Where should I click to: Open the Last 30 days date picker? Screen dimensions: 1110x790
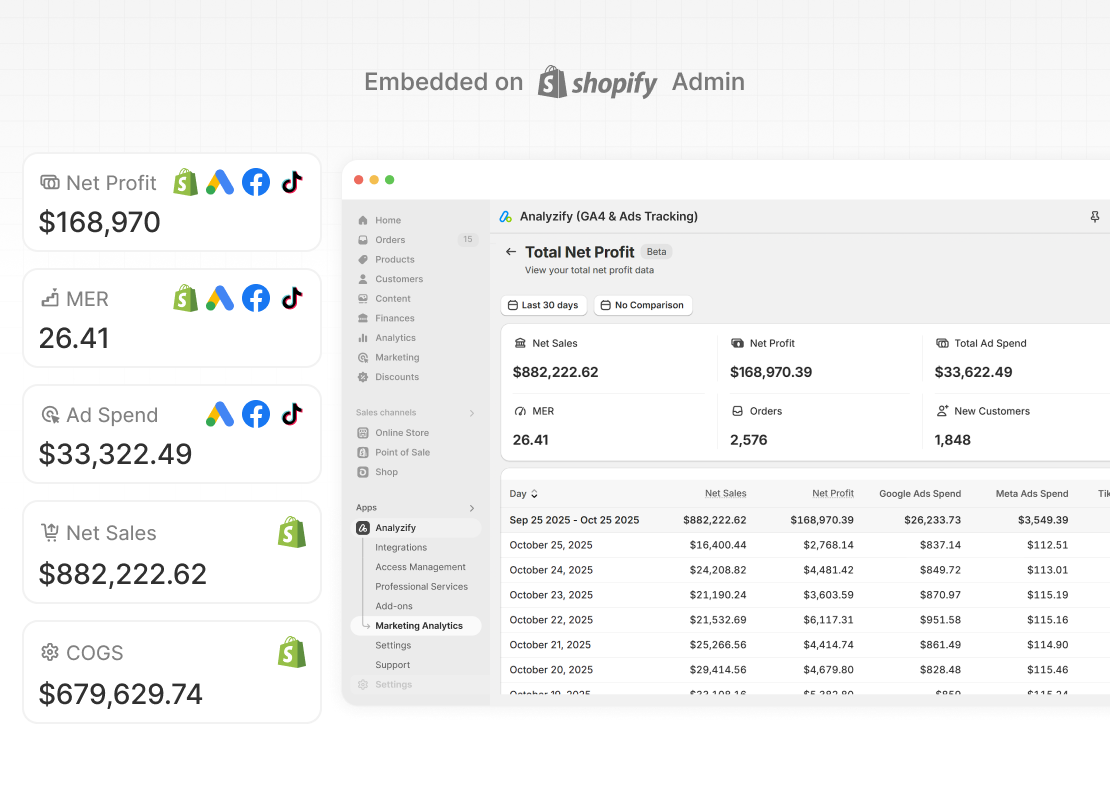click(x=543, y=305)
